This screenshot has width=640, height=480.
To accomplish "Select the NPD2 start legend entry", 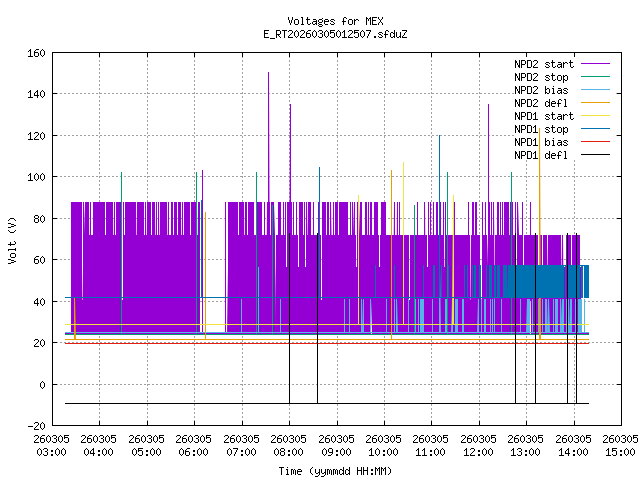I will 543,64.
